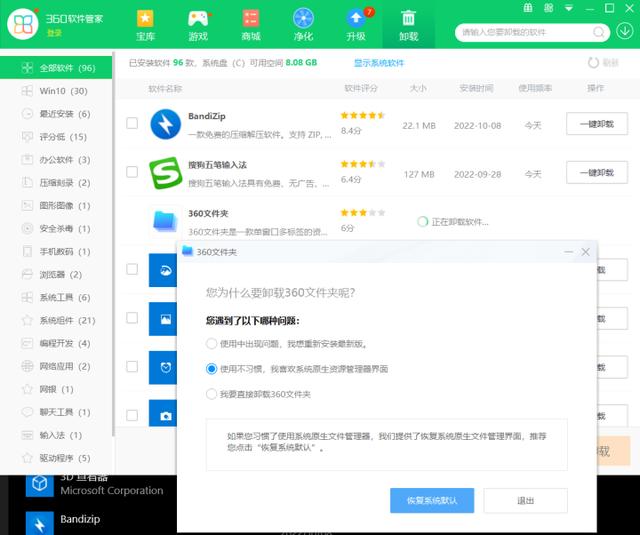Screen dimensions: 640x535
Task: Select the 编程开发 (4) category
Action: pos(56,343)
